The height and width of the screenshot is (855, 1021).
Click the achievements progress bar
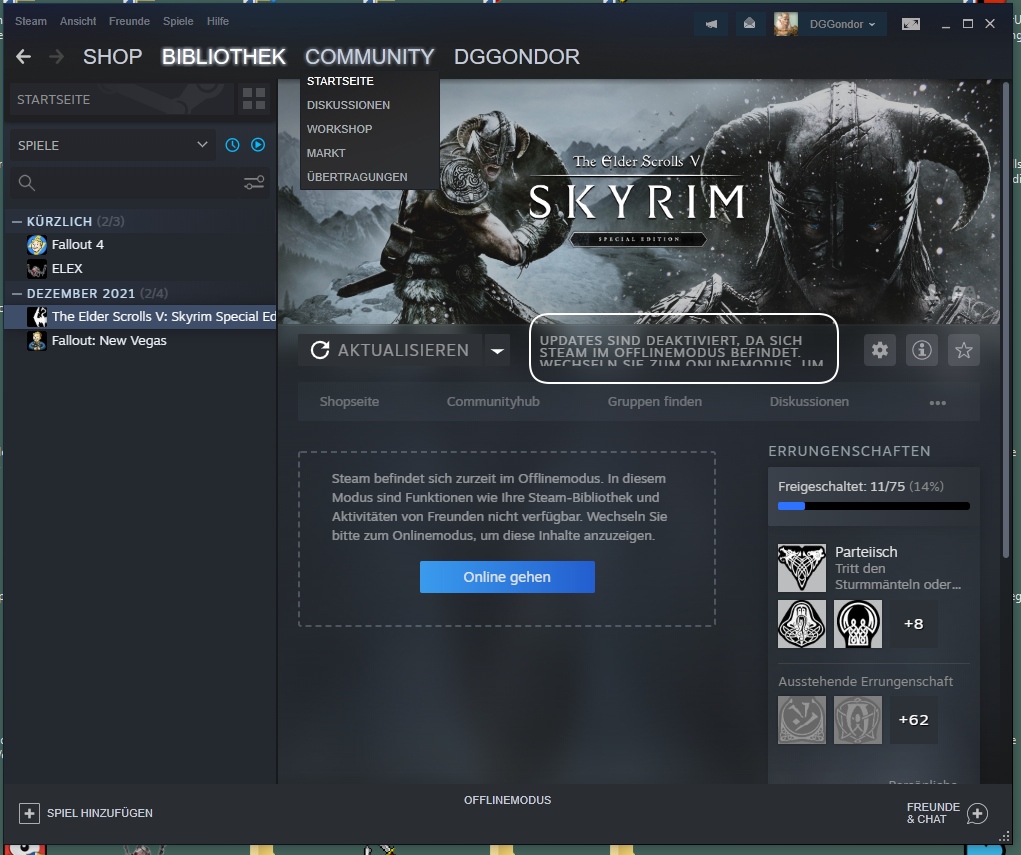(873, 506)
